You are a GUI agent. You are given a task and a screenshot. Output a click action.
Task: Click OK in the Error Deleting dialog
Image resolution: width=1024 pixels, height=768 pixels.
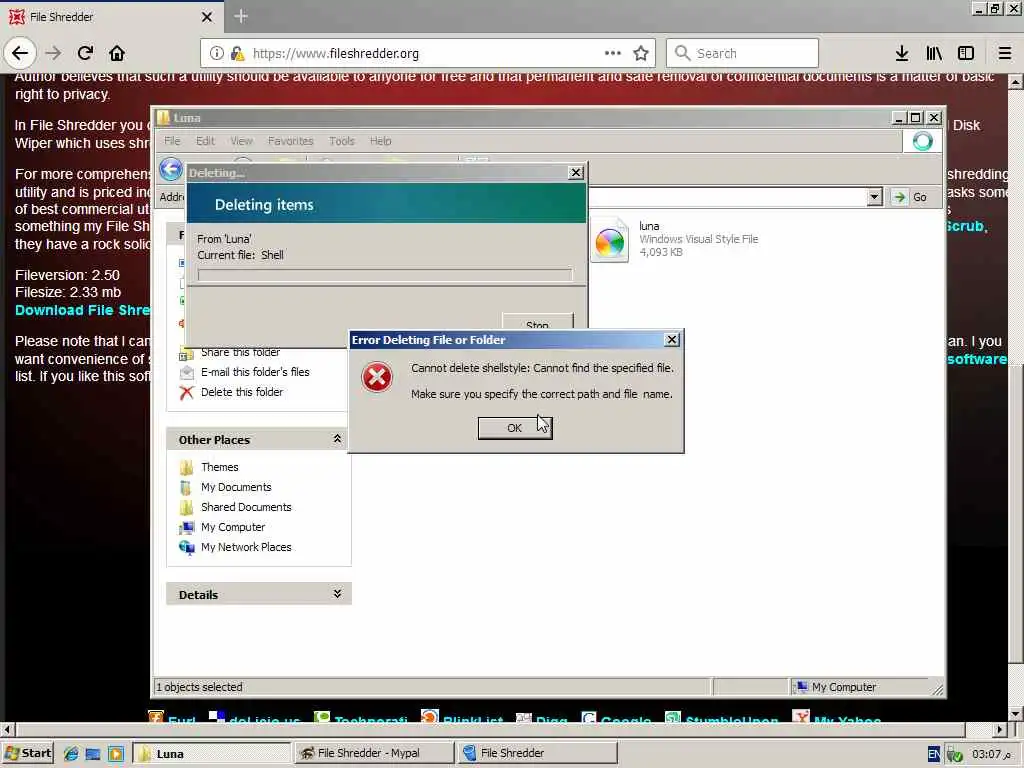515,428
